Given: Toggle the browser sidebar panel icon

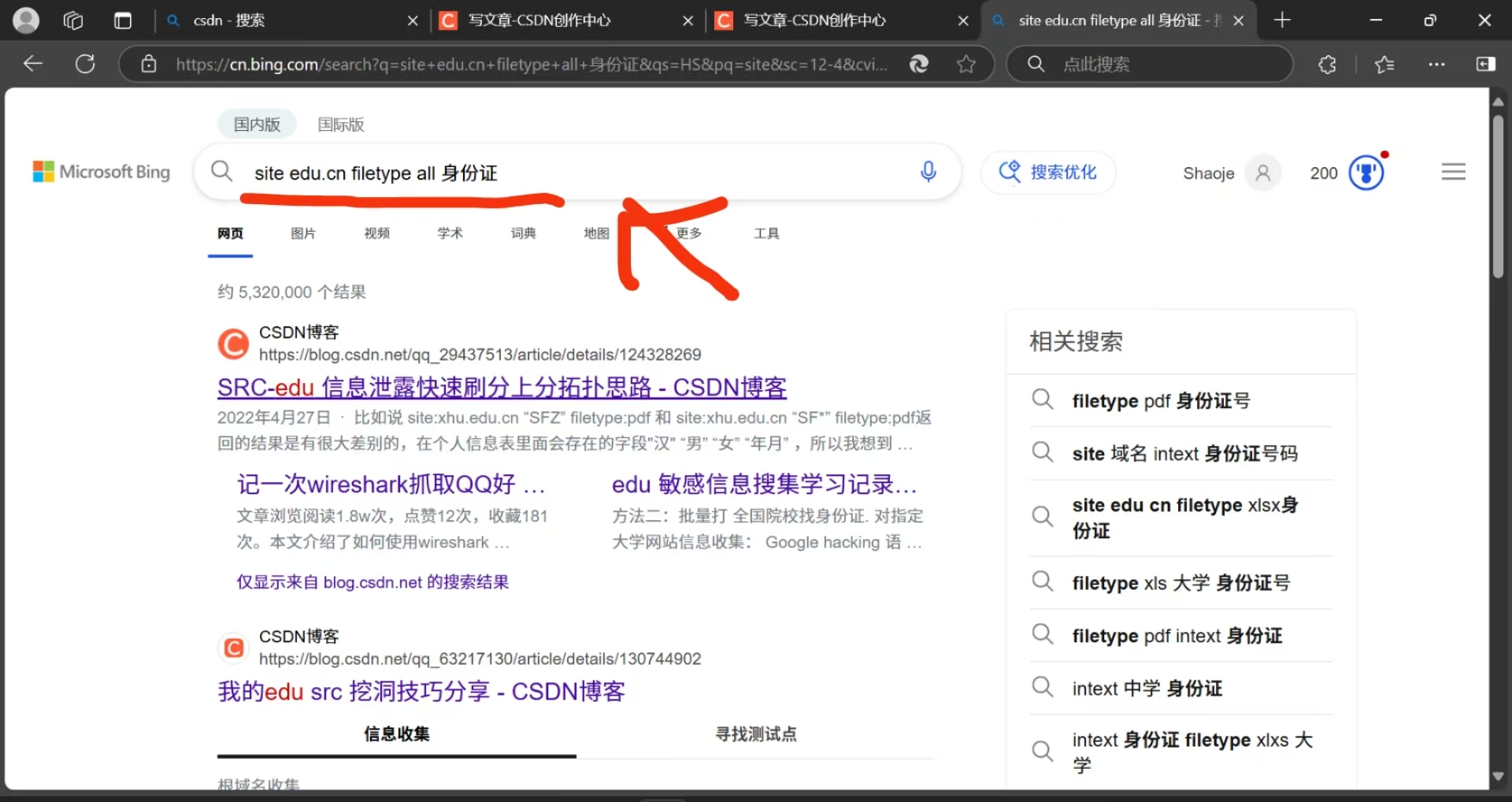Looking at the screenshot, I should point(1486,64).
